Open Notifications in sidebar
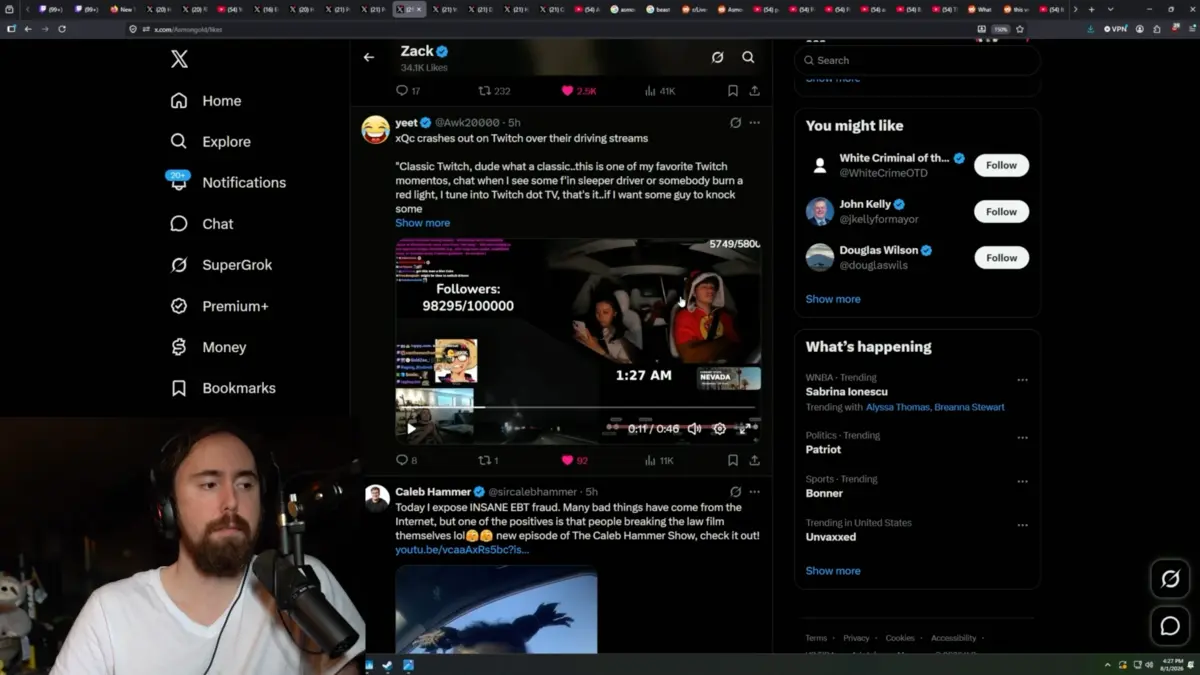Image resolution: width=1200 pixels, height=675 pixels. point(228,183)
